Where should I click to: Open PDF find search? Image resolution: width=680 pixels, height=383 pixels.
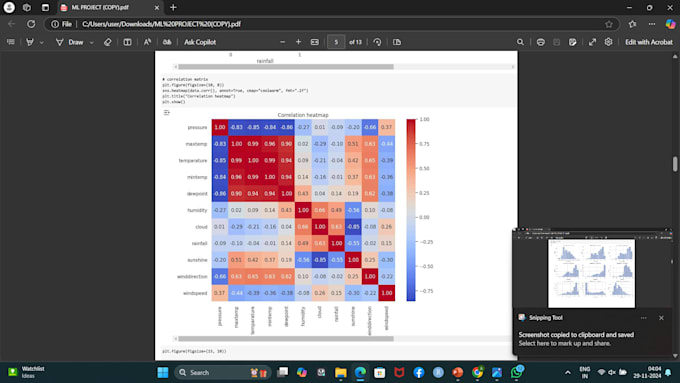520,42
